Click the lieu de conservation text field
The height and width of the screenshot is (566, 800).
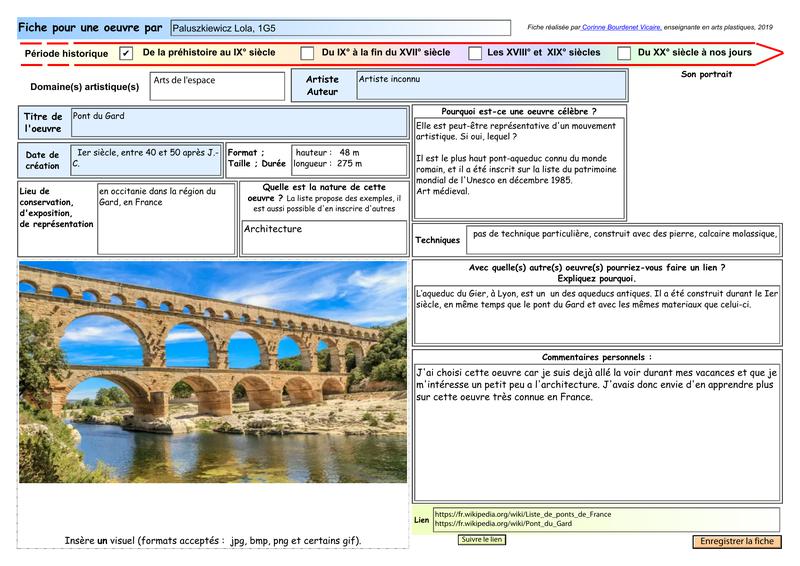(166, 218)
